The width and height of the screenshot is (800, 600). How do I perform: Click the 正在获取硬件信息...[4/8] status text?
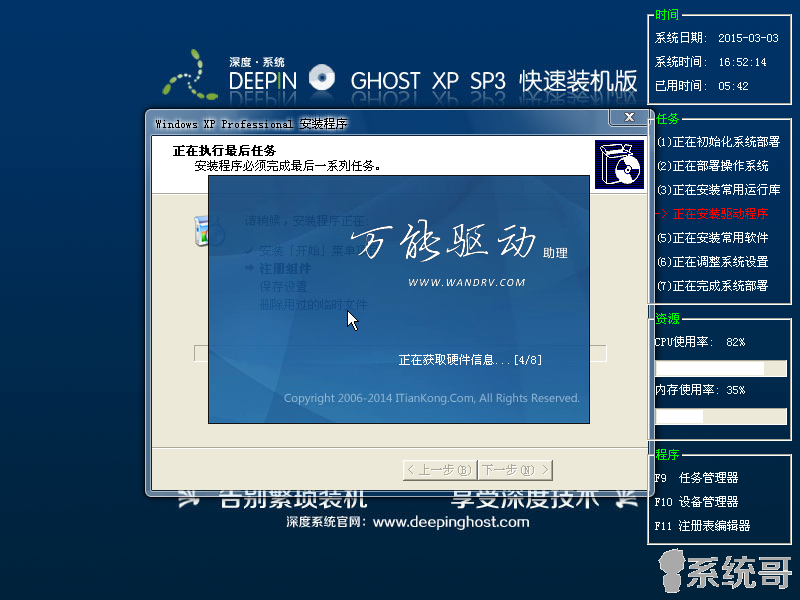[470, 360]
